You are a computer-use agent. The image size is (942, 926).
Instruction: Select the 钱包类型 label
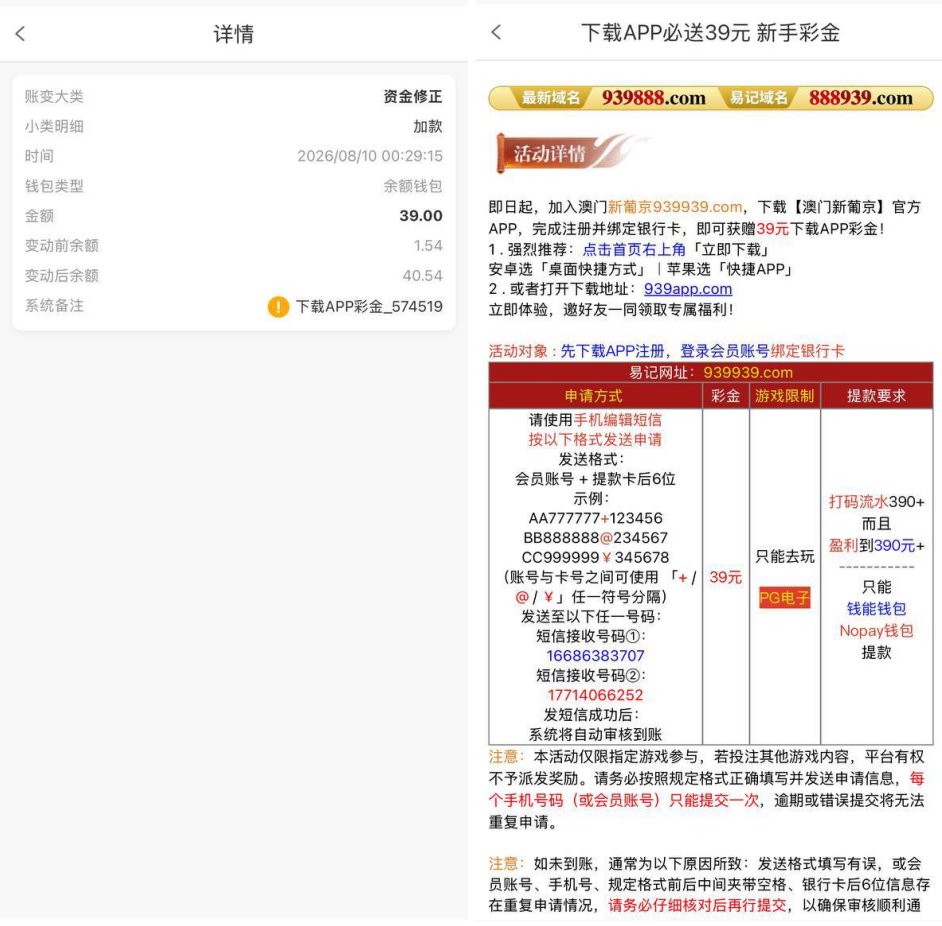coord(54,186)
